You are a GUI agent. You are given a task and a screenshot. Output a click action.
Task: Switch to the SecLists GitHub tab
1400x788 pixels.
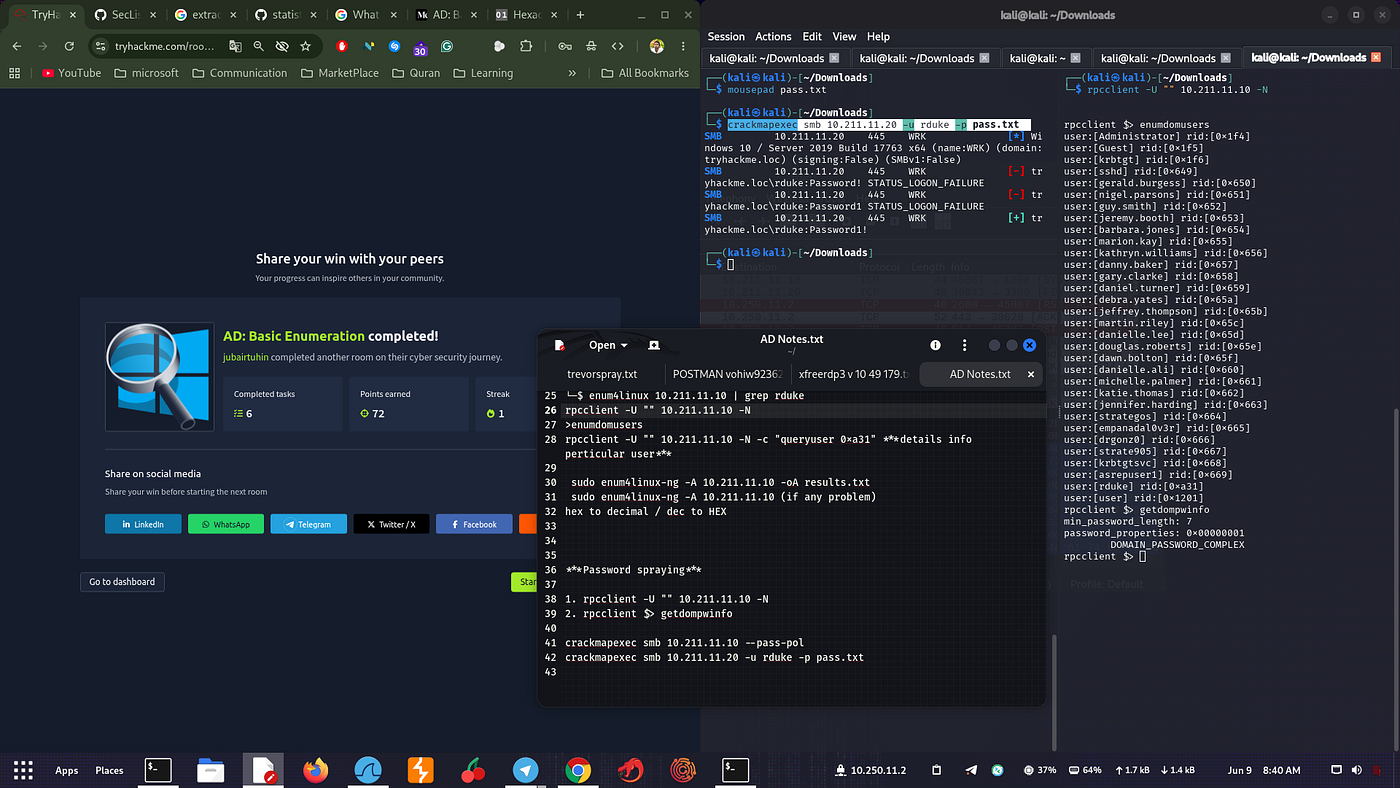(x=123, y=15)
